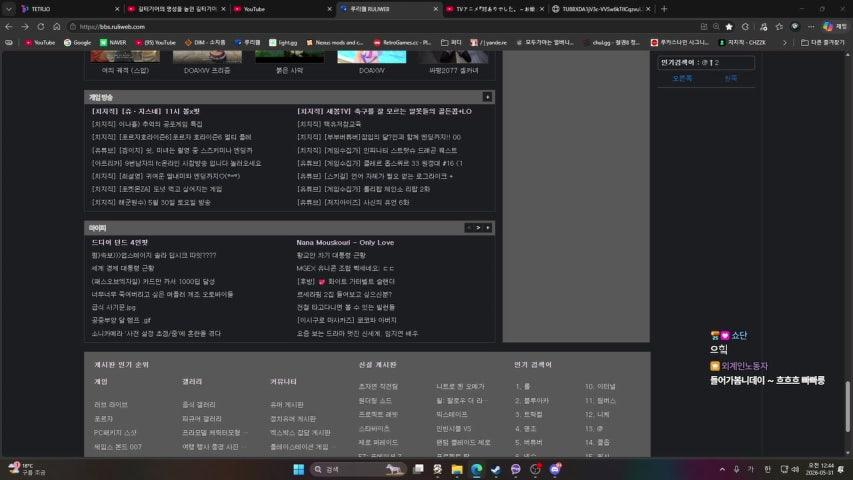Open the light.gg bookmark
Screen dimensions: 853x480
click(283, 42)
